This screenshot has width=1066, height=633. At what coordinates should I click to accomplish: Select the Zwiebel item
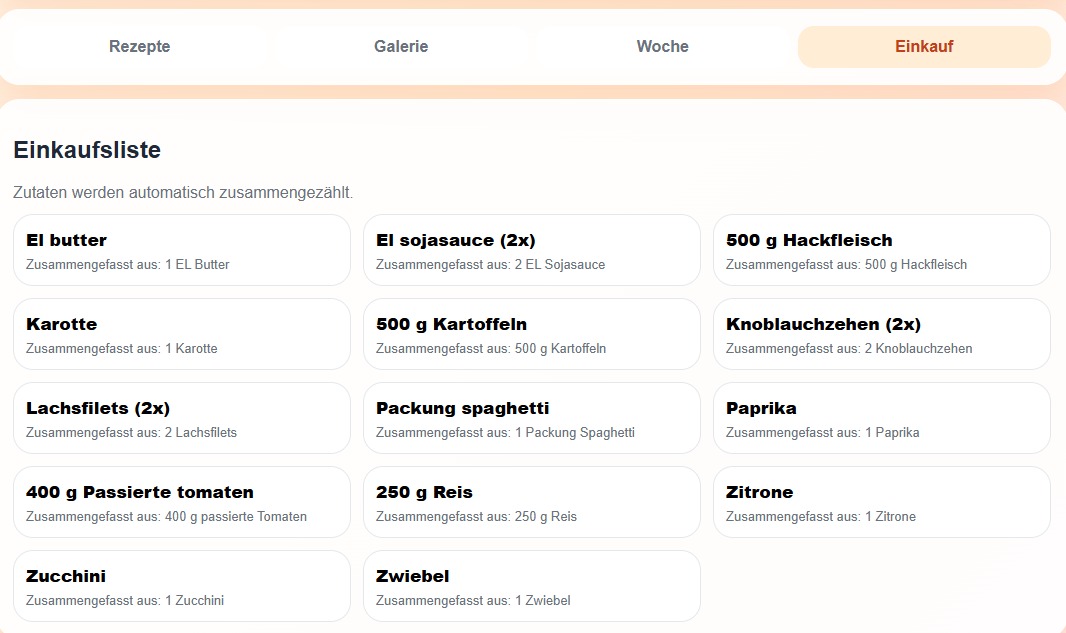tap(531, 587)
